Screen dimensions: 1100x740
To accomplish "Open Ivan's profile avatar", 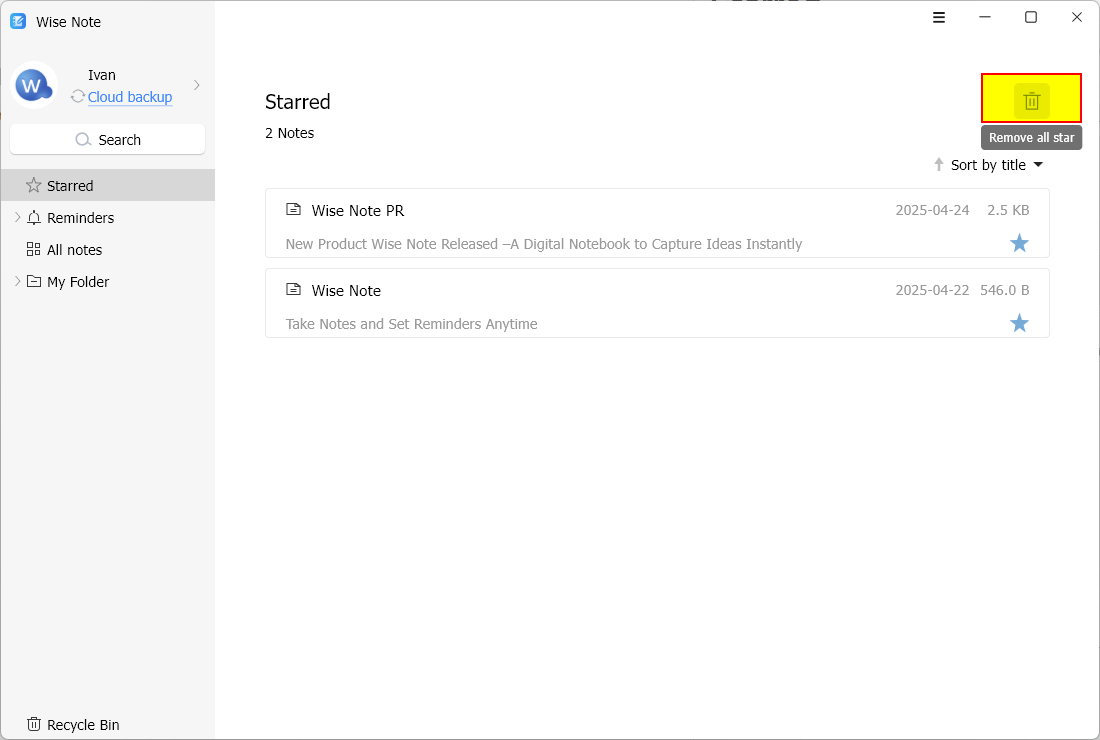I will pyautogui.click(x=34, y=86).
